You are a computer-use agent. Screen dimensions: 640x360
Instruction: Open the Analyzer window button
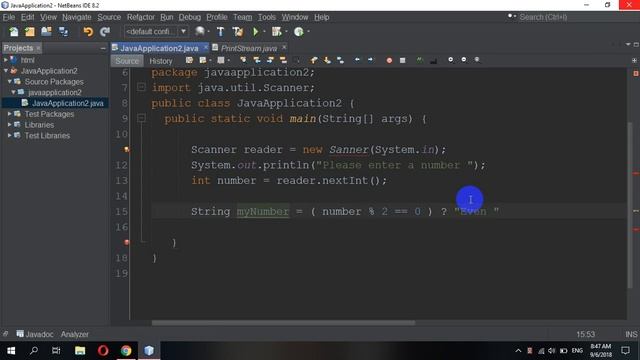75,334
